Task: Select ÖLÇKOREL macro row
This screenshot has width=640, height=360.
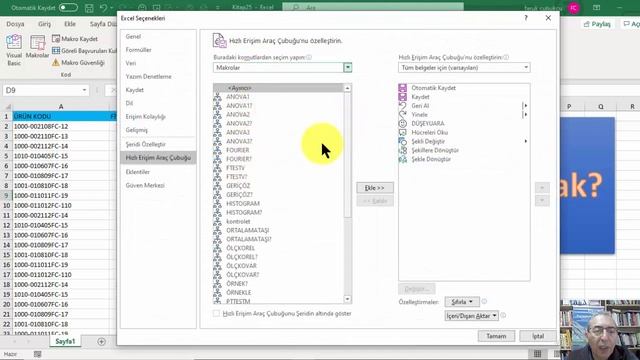Action: [278, 248]
